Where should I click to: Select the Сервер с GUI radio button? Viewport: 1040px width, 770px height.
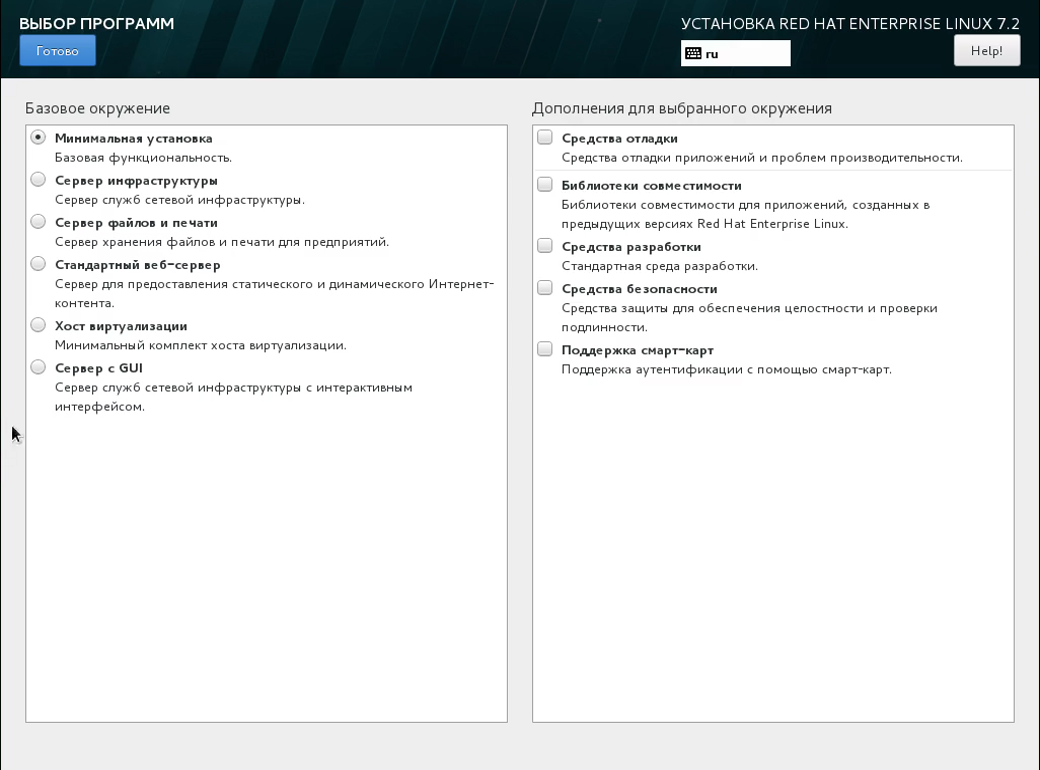coord(38,367)
